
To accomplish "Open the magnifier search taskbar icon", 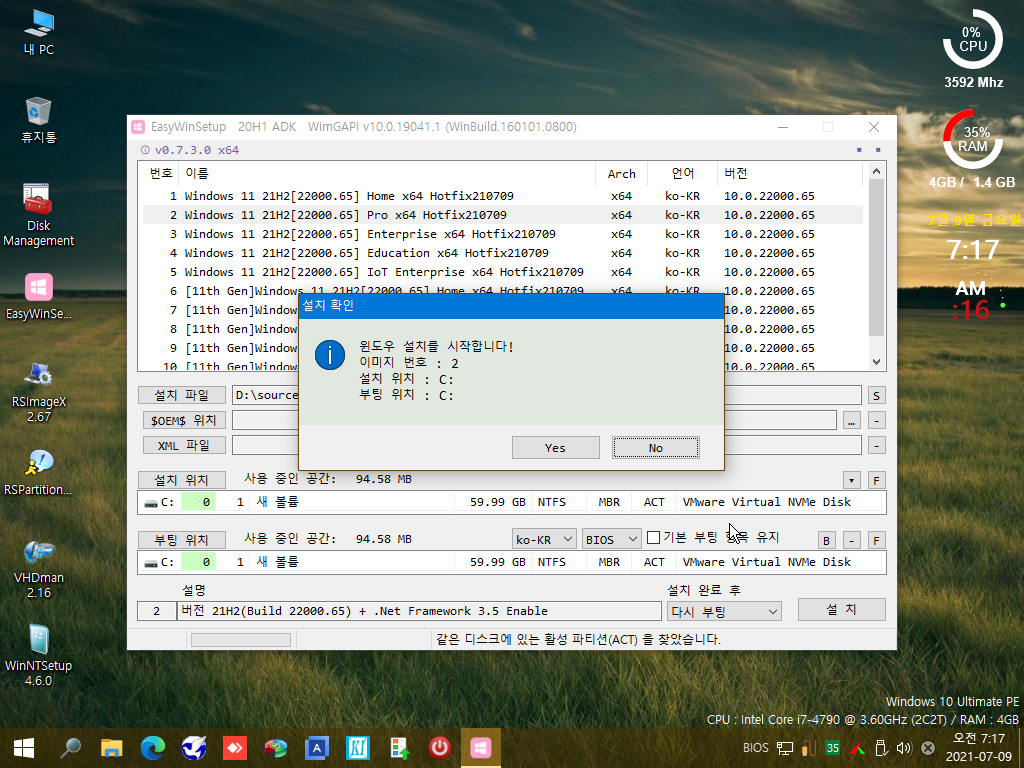I will coord(70,748).
